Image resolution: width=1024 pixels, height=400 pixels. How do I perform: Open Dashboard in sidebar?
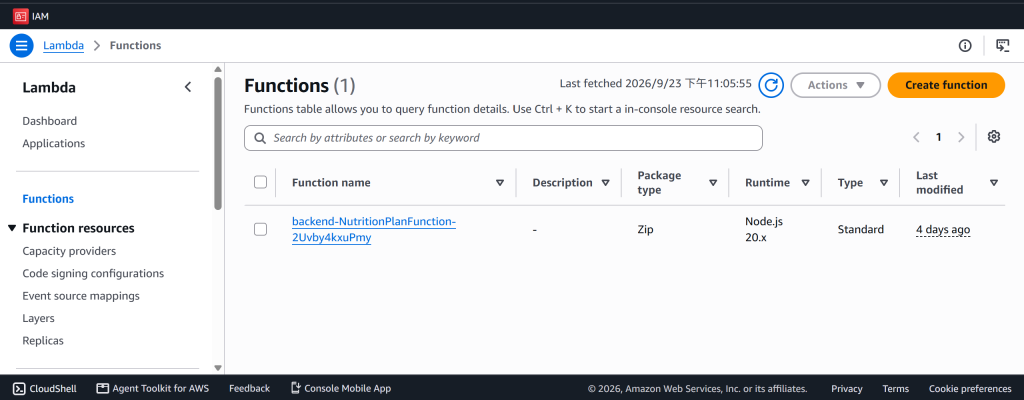point(50,121)
